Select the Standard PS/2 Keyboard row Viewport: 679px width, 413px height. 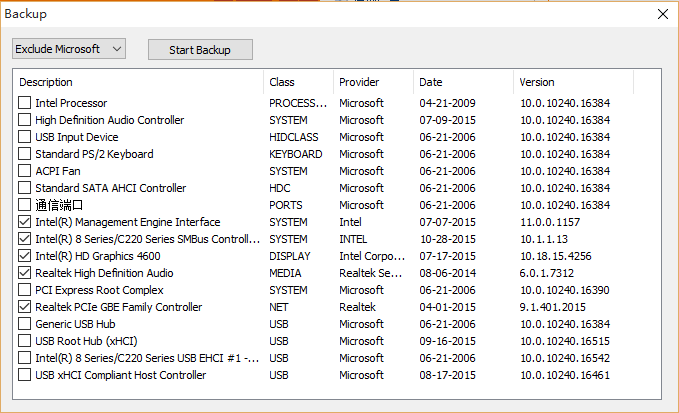(94, 154)
